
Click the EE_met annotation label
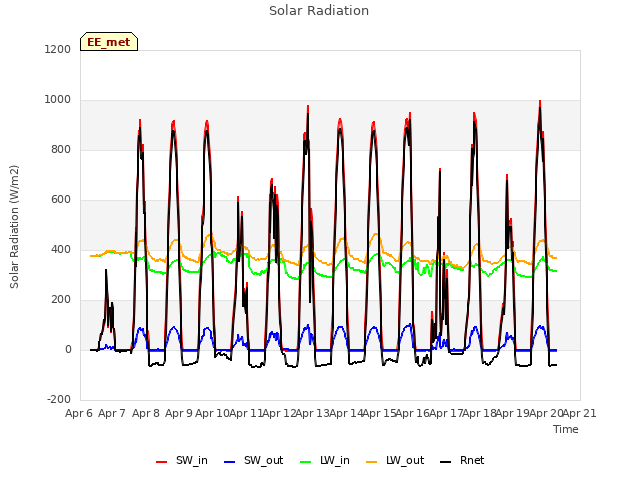point(109,42)
